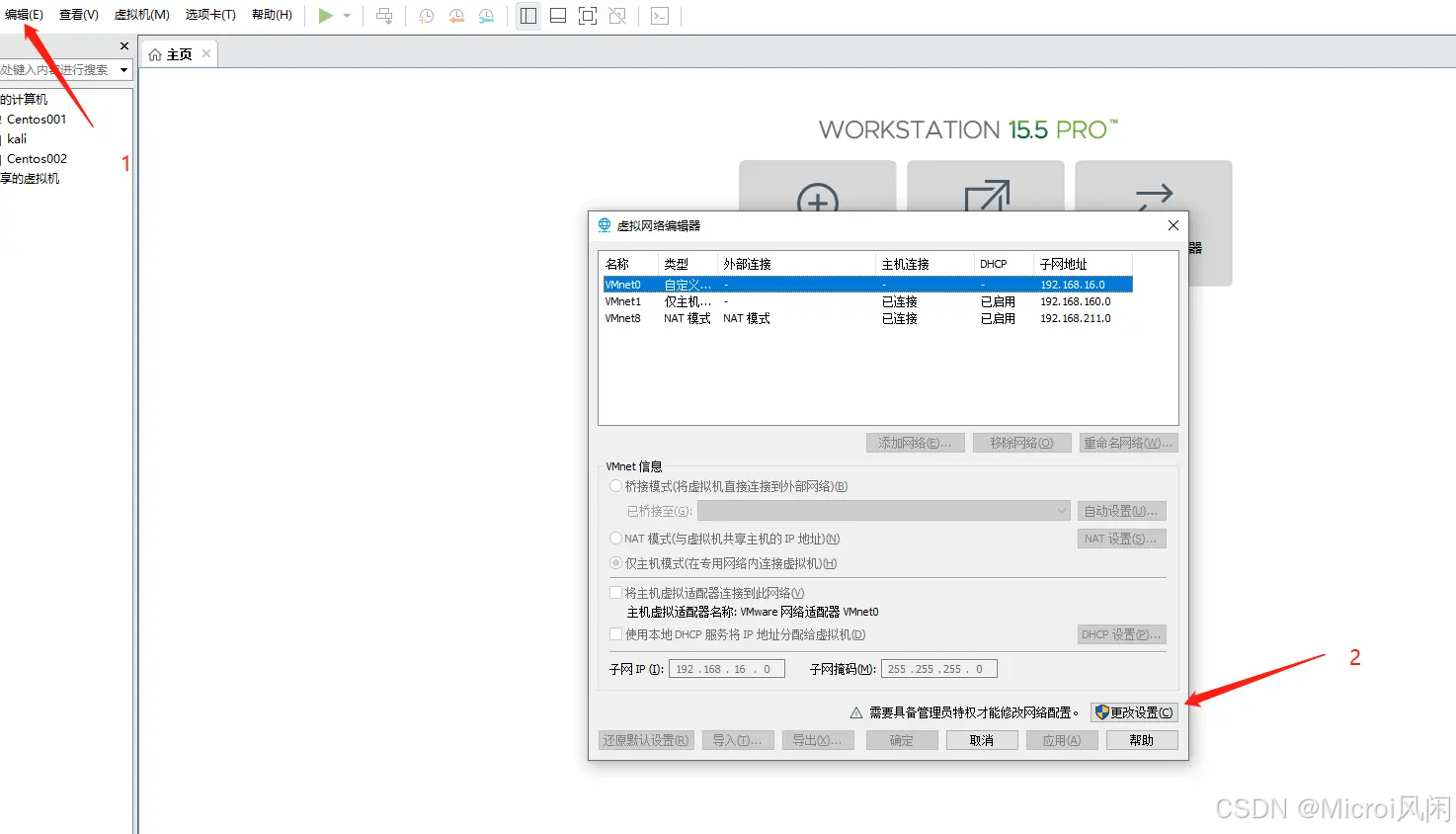Image resolution: width=1456 pixels, height=834 pixels.
Task: Open the snapshot manager wrench-clock icon
Action: tap(486, 16)
